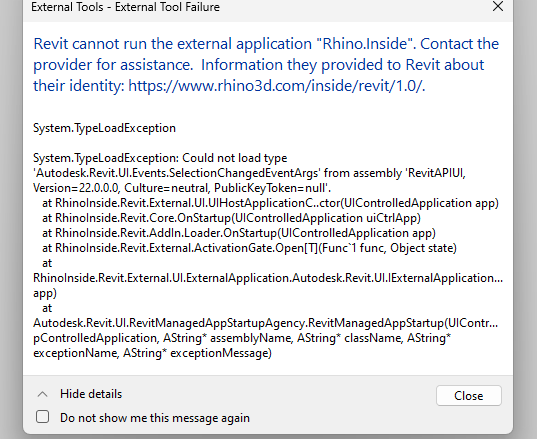The width and height of the screenshot is (537, 439).
Task: Click the RevitManagedAppStartupAgency stack trace line
Action: pyautogui.click(x=265, y=323)
